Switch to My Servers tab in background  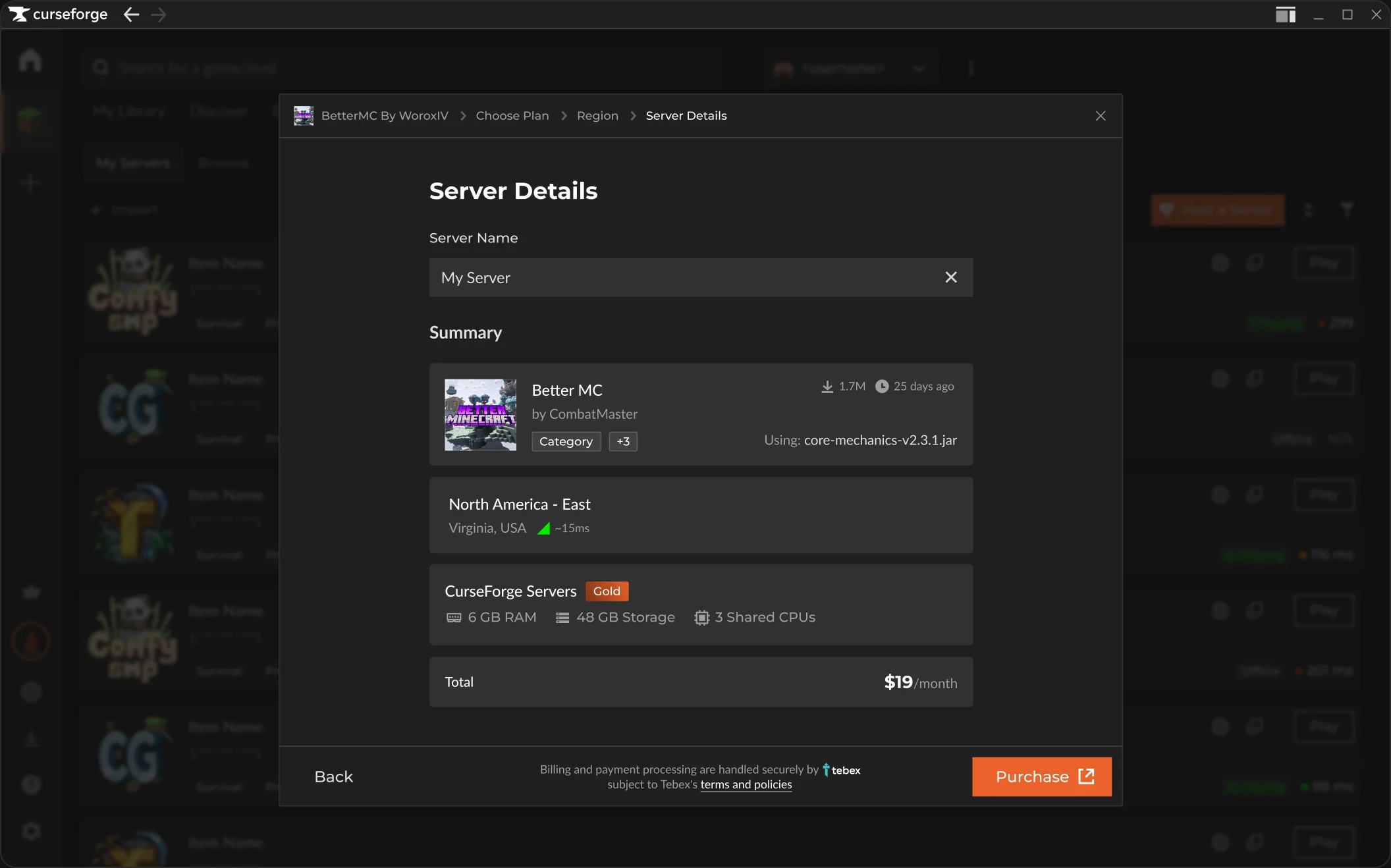(133, 163)
